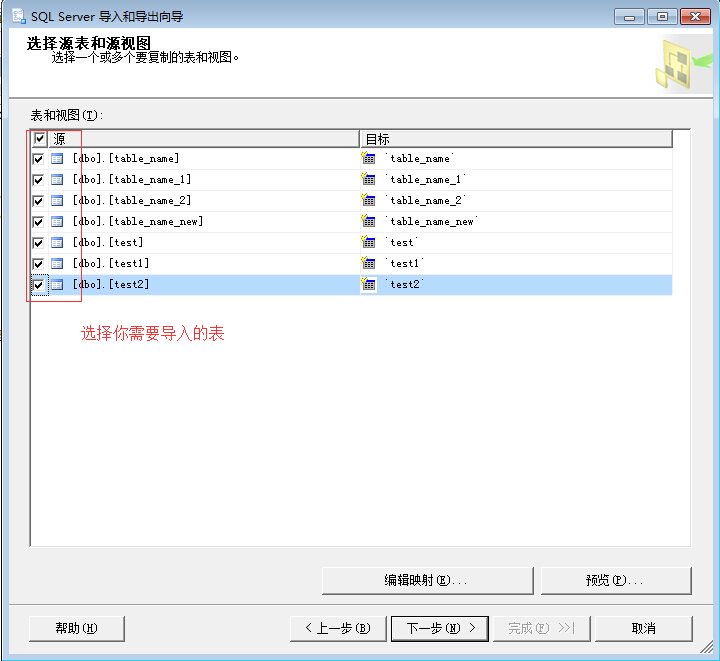Click the source table icon for [dbo].[table_name_2]

pos(57,201)
